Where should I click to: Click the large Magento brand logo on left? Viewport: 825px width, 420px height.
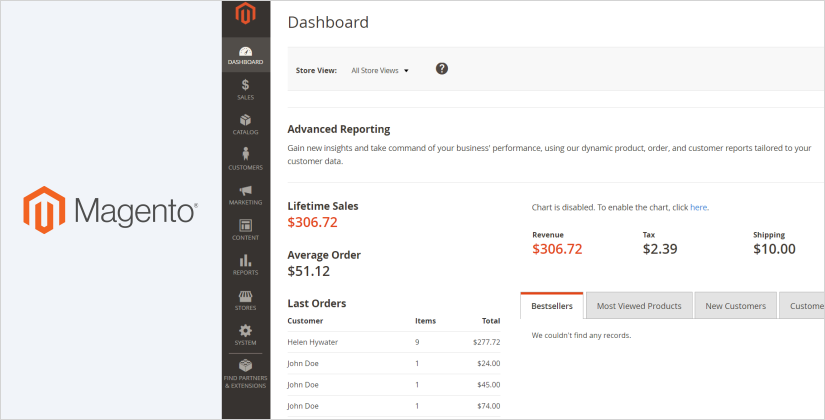point(110,210)
